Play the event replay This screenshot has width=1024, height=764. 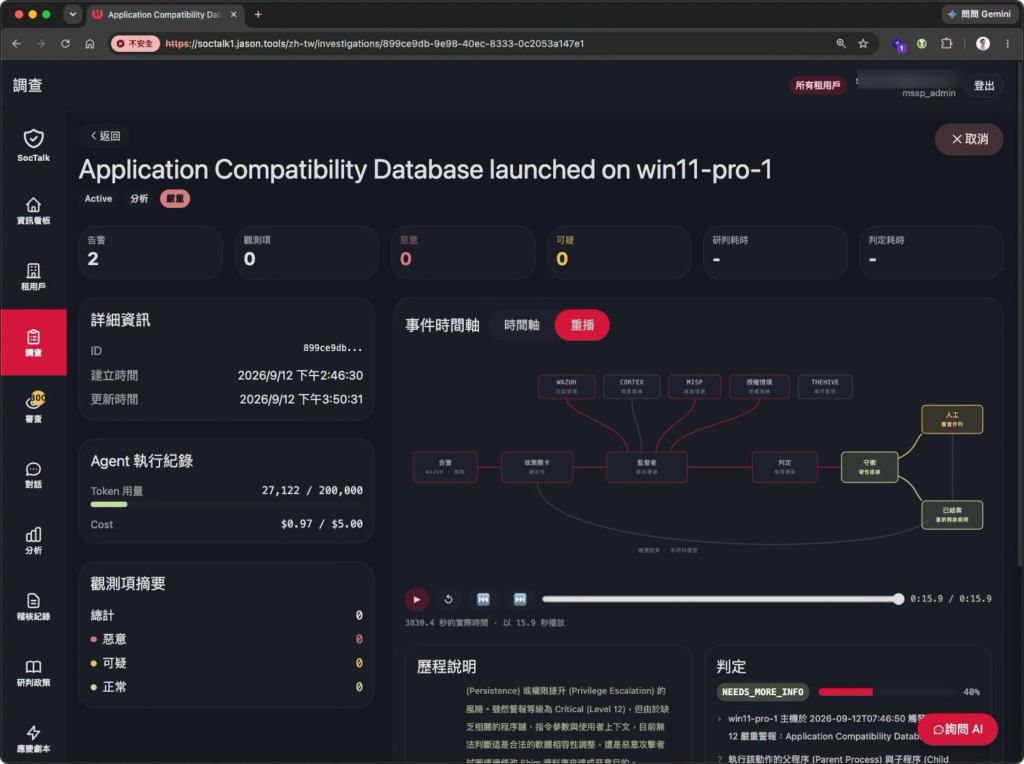pos(417,599)
